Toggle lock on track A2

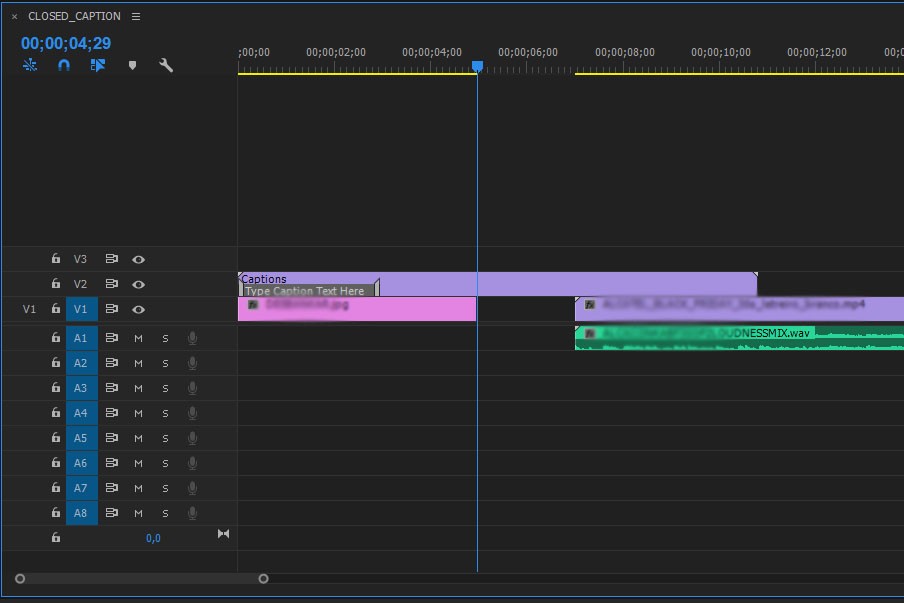(x=56, y=363)
